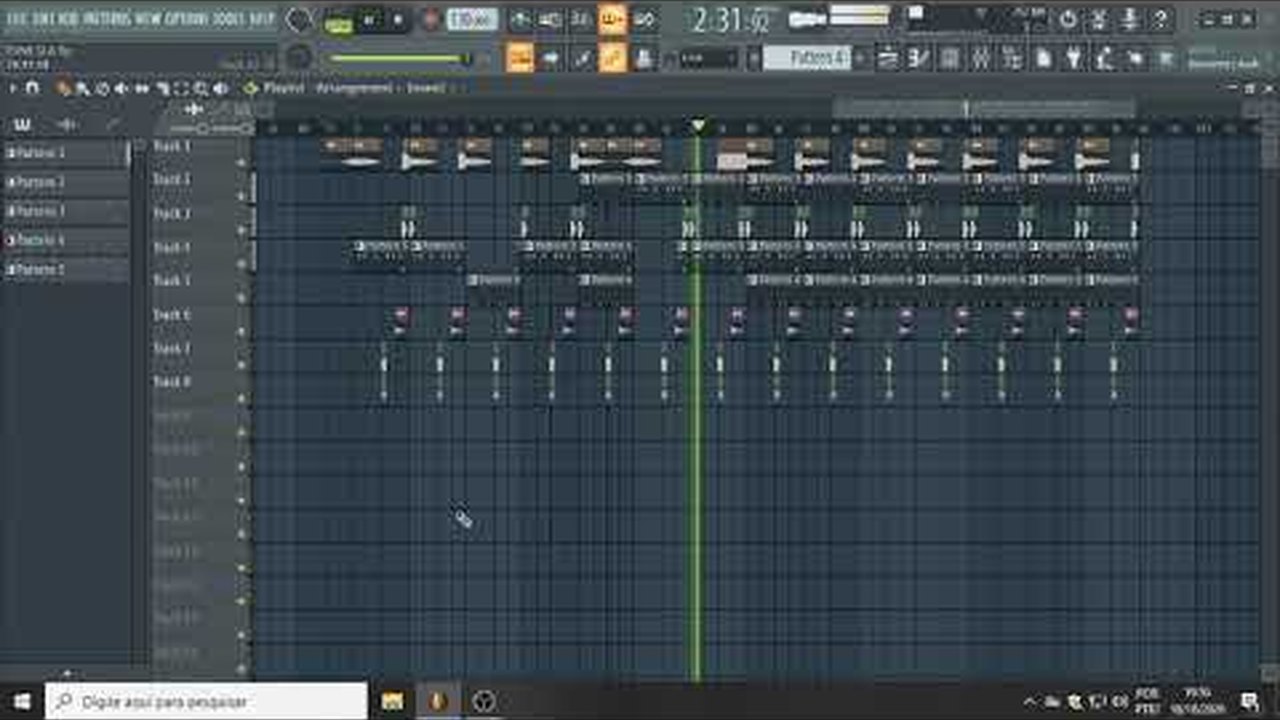Click the time display showing 2:31
Viewport: 1280px width, 720px height.
coord(732,19)
